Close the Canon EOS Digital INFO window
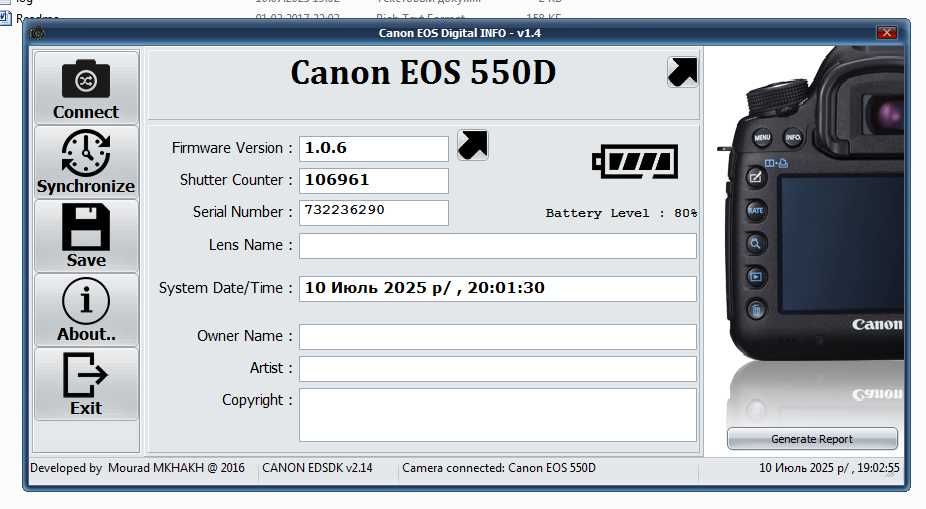 [x=886, y=33]
